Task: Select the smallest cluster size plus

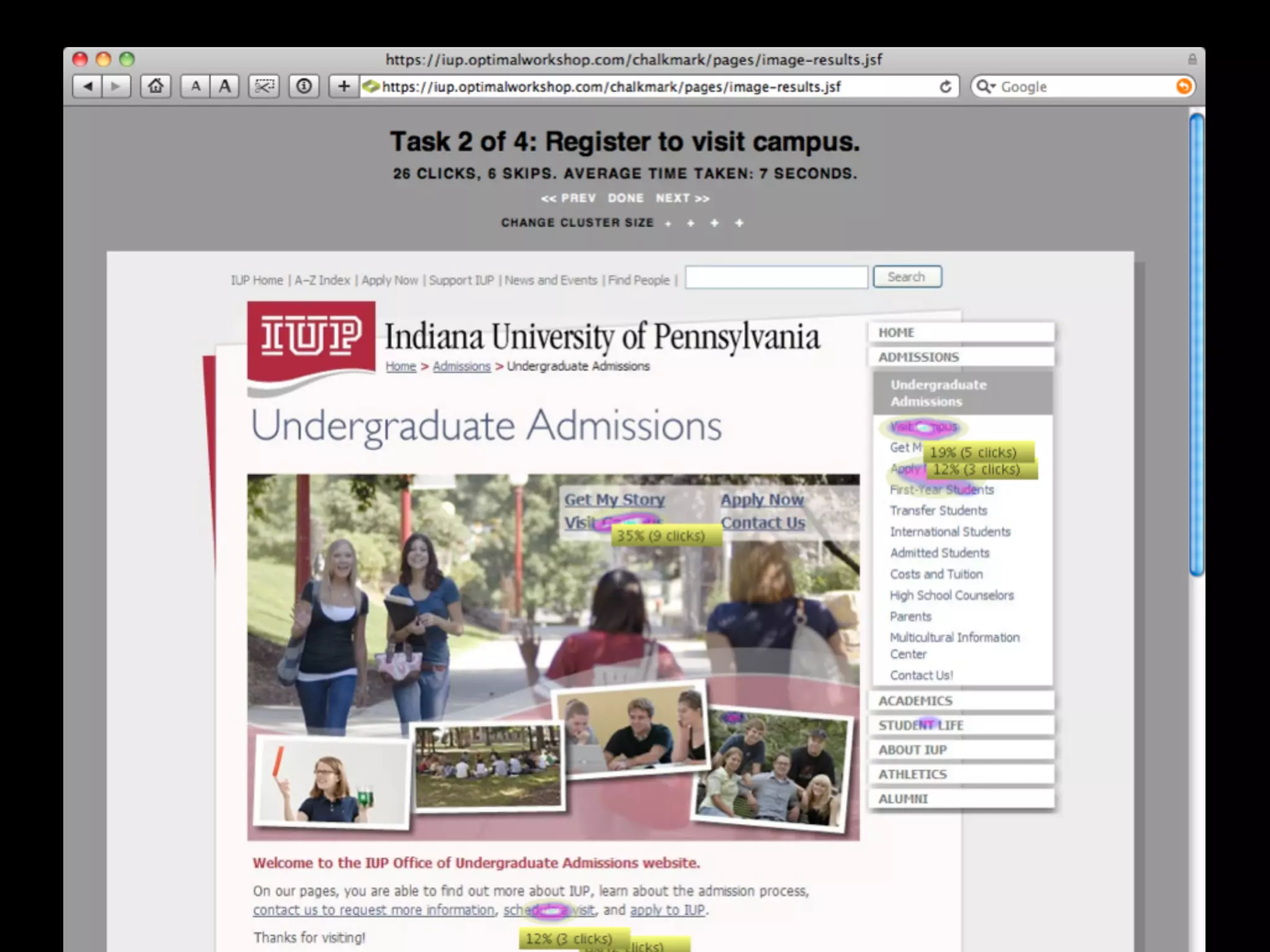Action: (668, 224)
